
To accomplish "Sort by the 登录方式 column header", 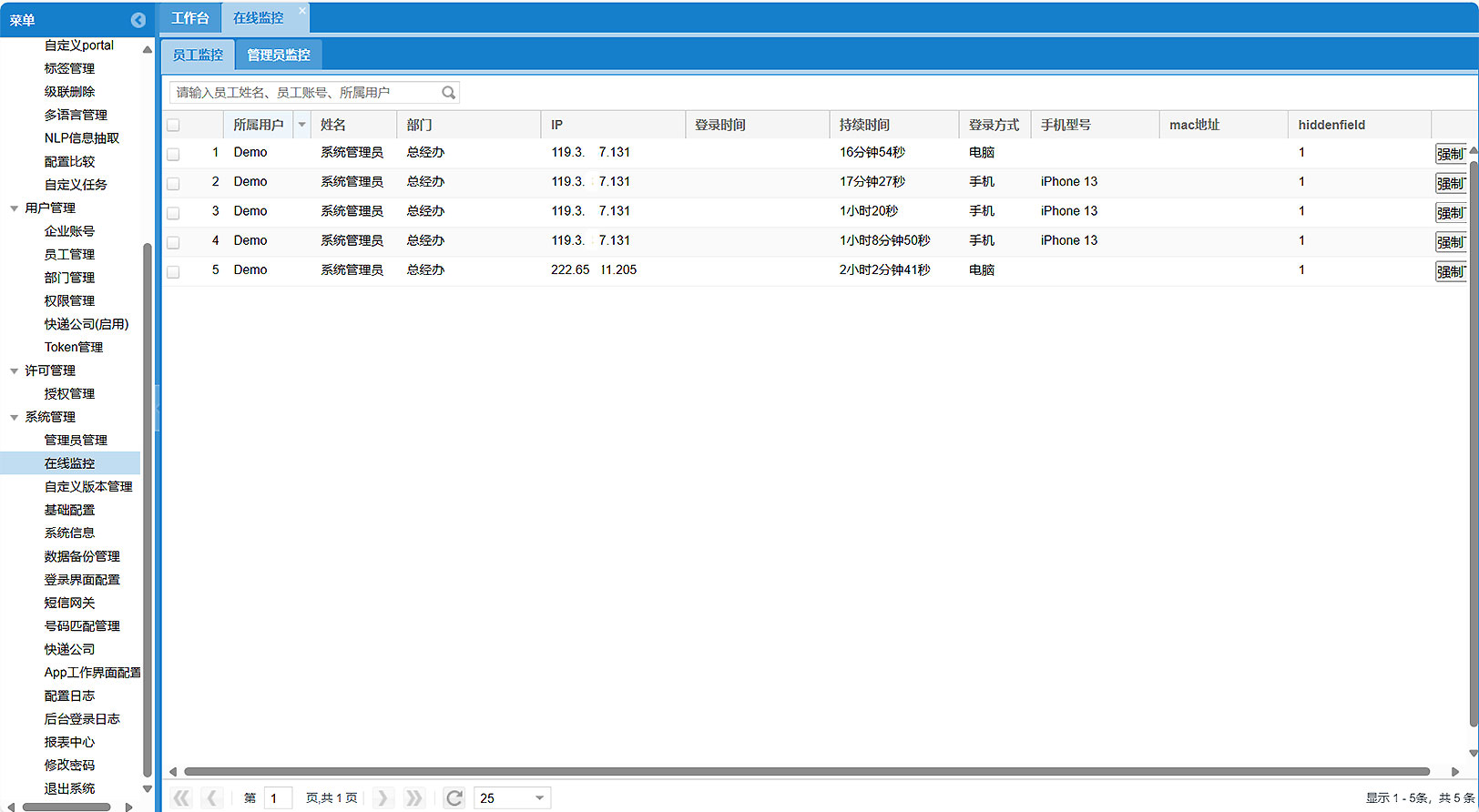I will click(994, 125).
